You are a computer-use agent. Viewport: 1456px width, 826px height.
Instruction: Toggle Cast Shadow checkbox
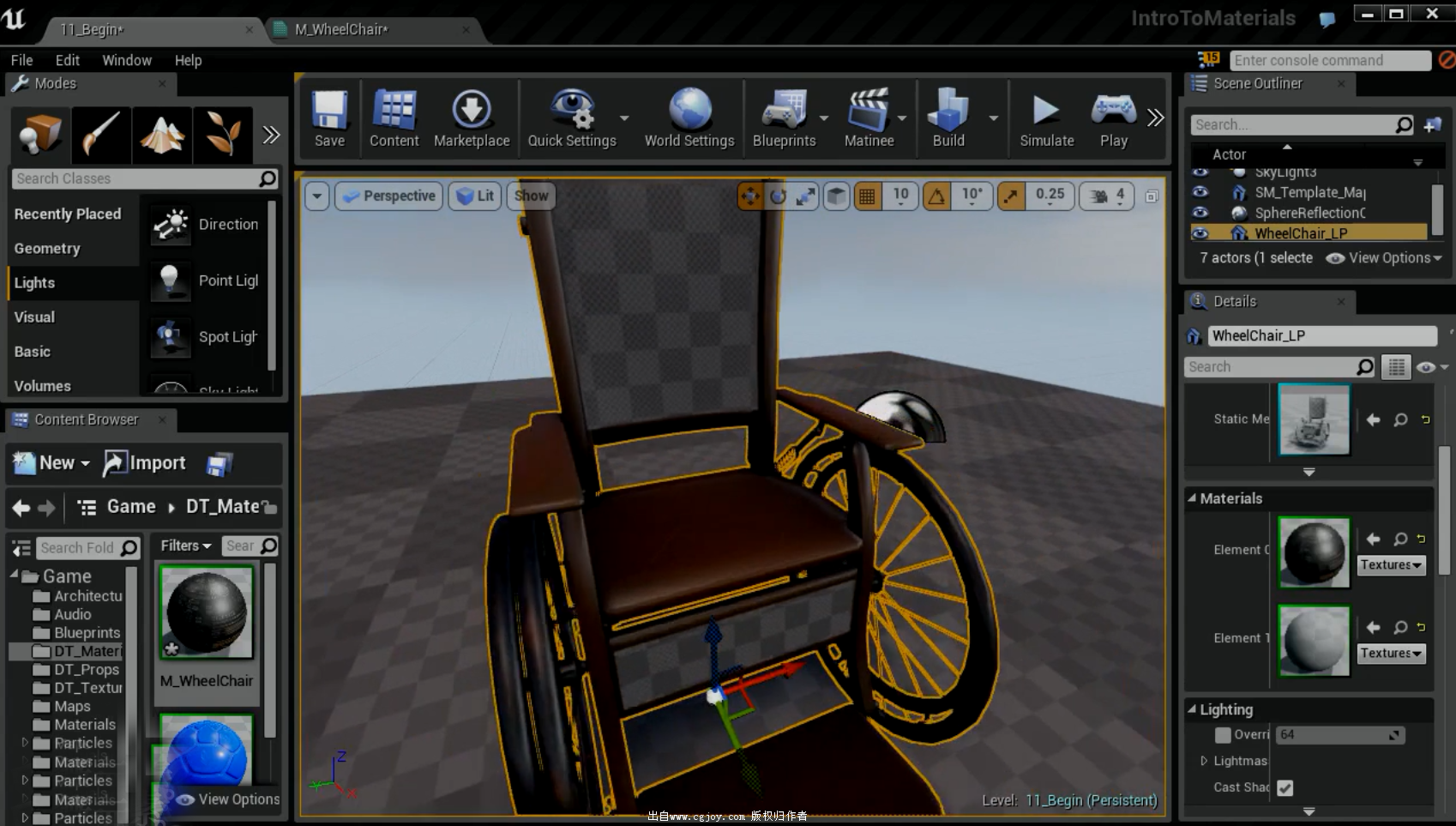[x=1285, y=787]
